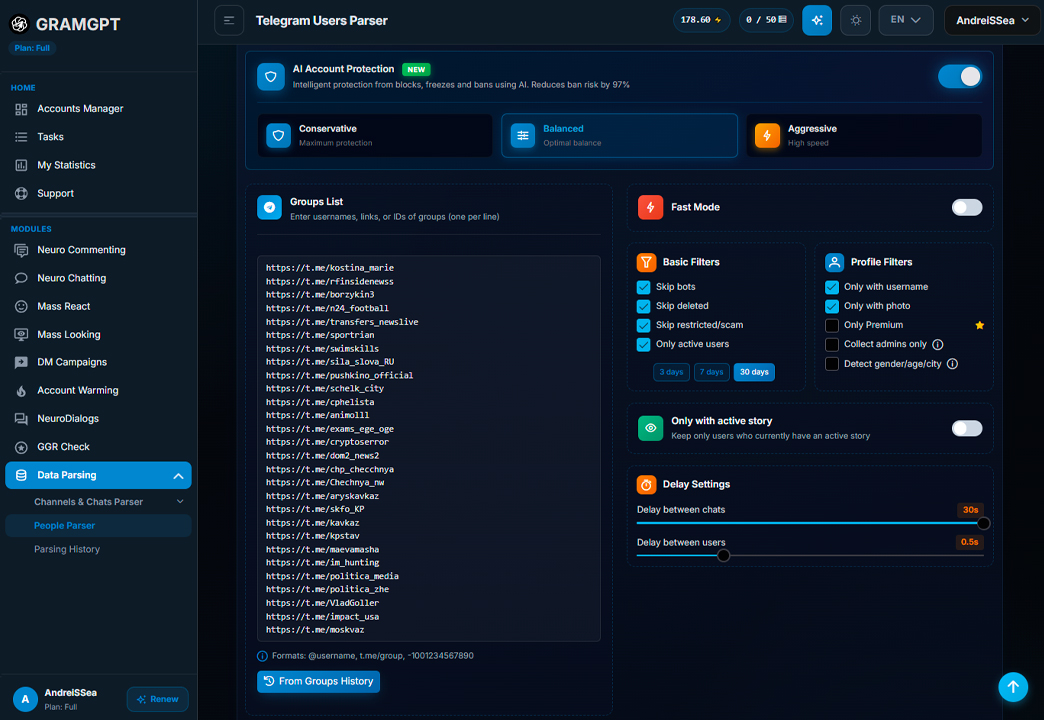
Task: Uncheck Only with photo checkbox
Action: 832,306
